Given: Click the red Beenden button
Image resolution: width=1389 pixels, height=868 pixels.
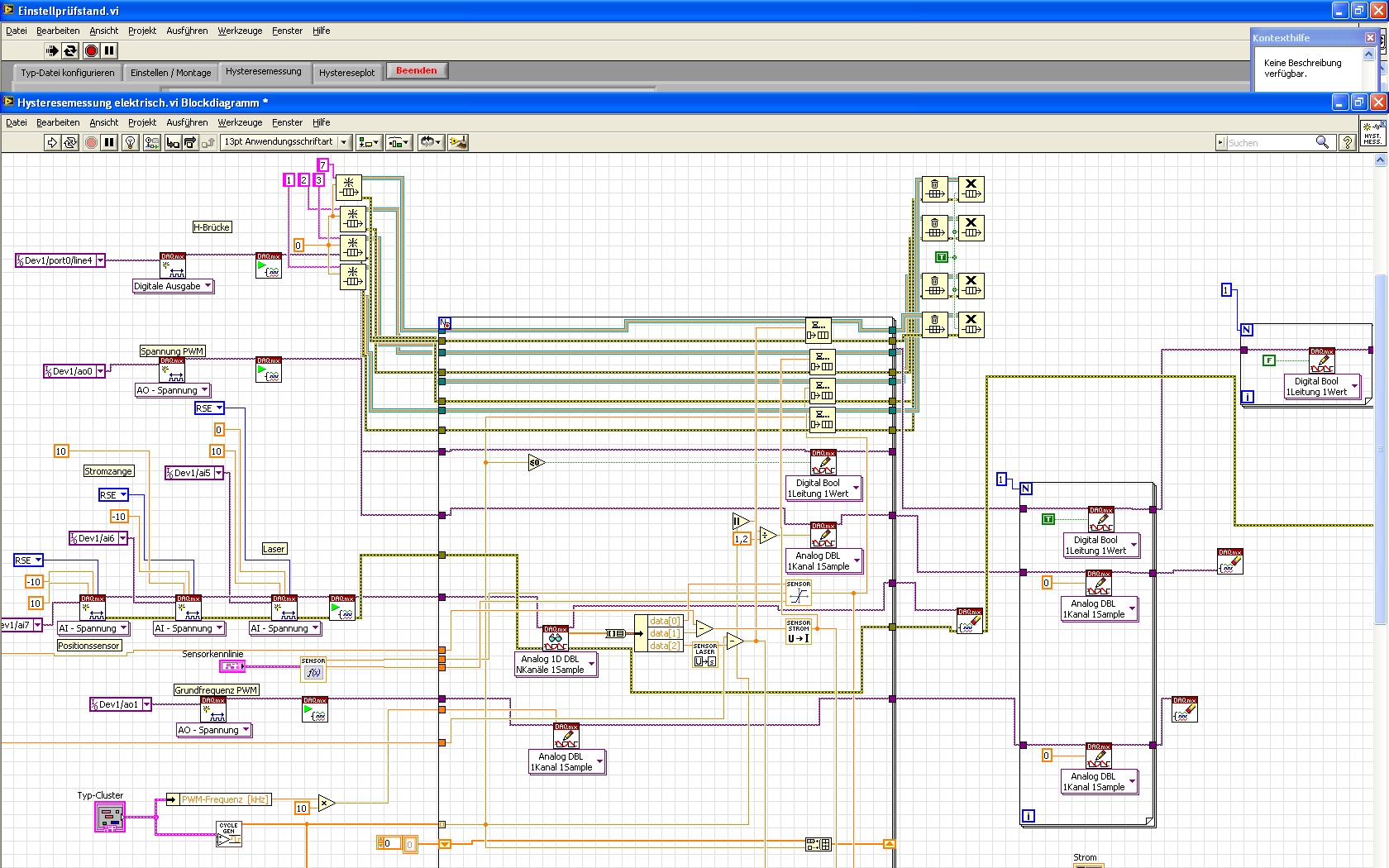Looking at the screenshot, I should 416,71.
